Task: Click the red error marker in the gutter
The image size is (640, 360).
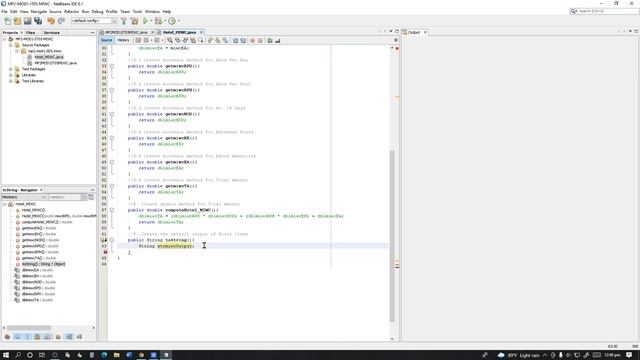Action: tap(105, 252)
